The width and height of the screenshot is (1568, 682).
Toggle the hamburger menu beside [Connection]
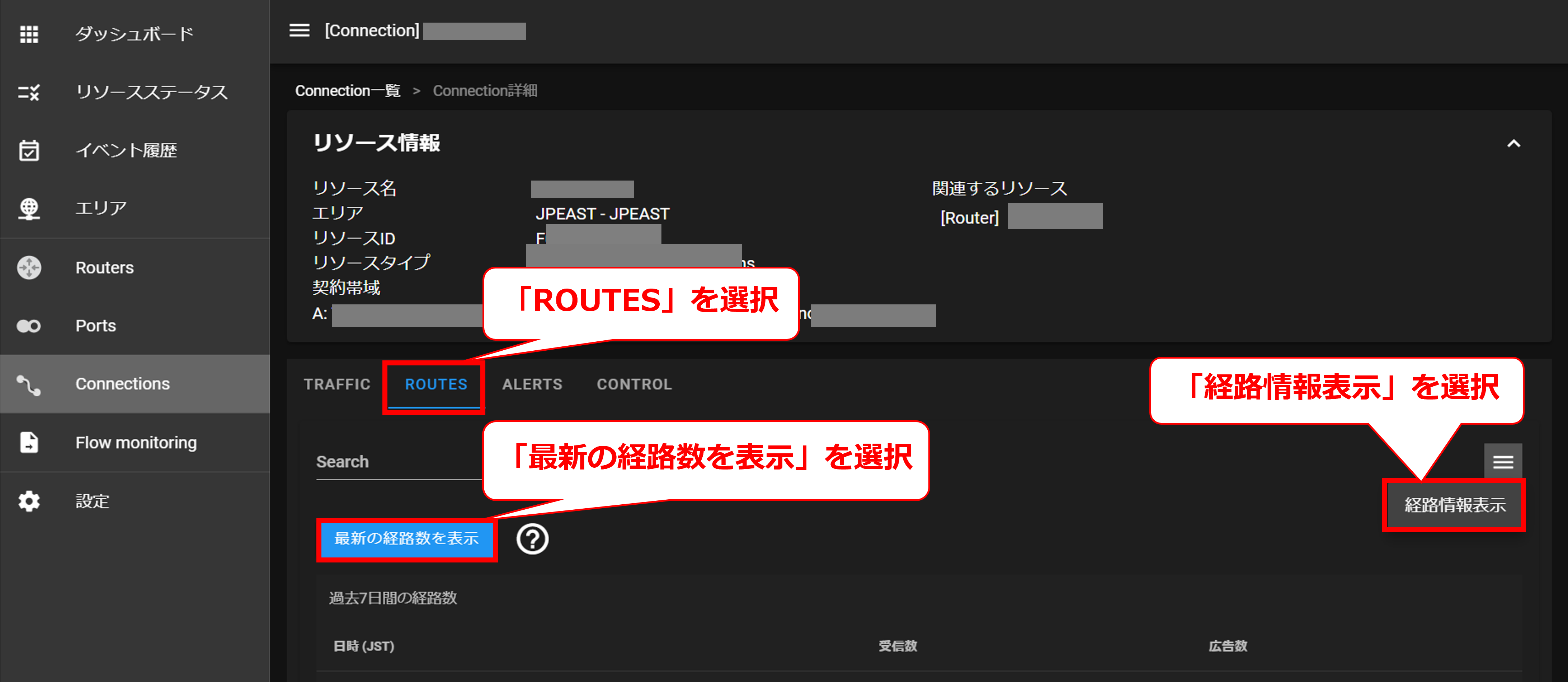point(299,31)
